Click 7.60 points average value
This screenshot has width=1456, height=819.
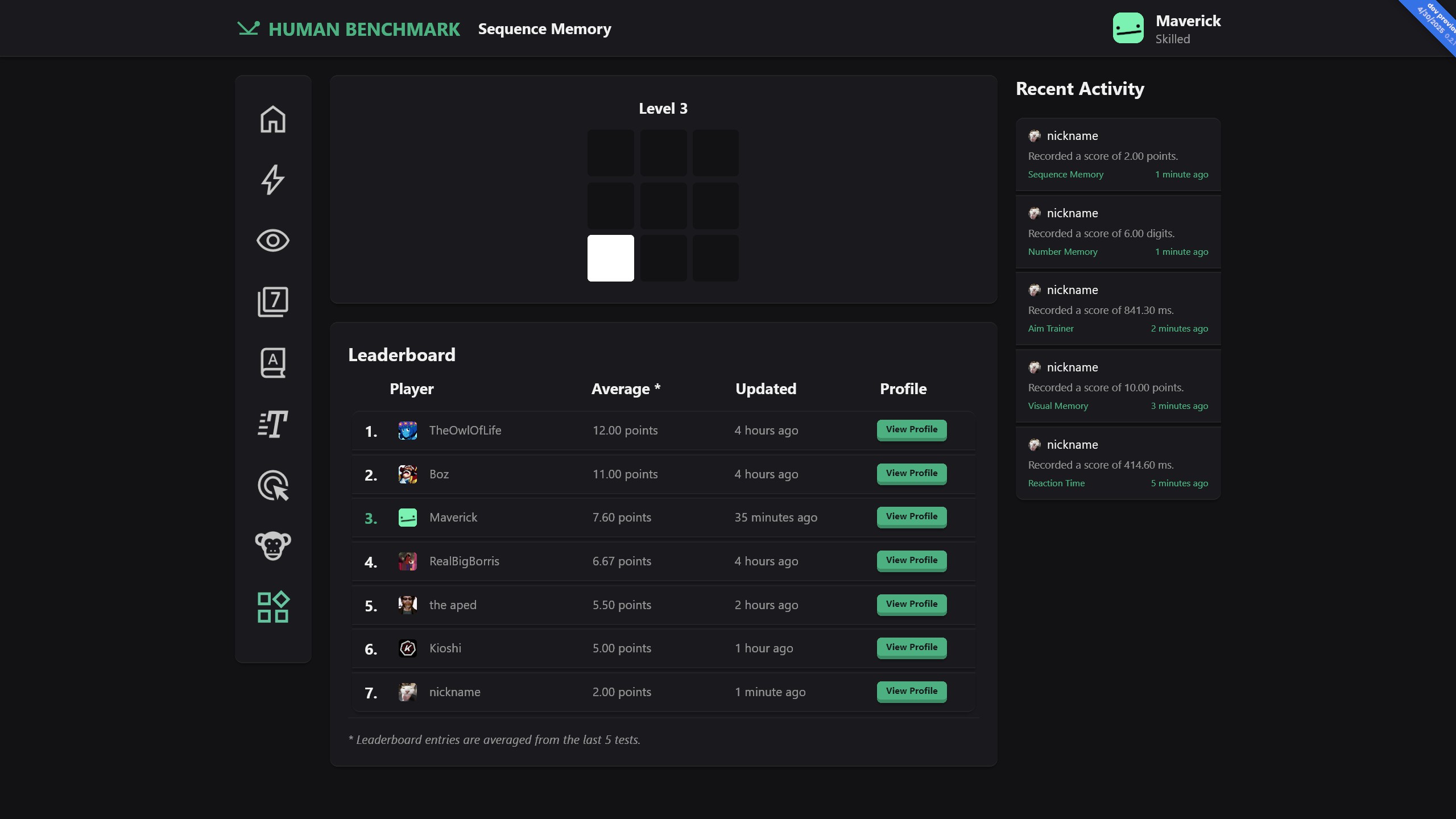pyautogui.click(x=622, y=518)
